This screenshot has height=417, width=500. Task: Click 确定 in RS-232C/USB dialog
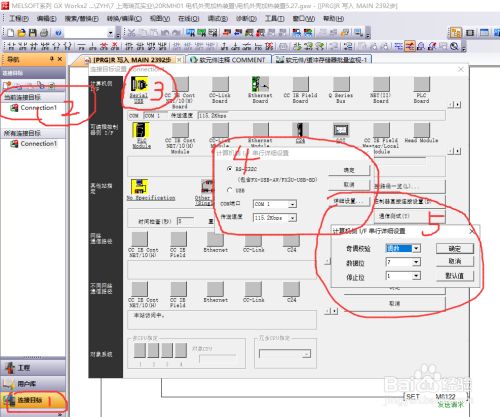coord(349,170)
